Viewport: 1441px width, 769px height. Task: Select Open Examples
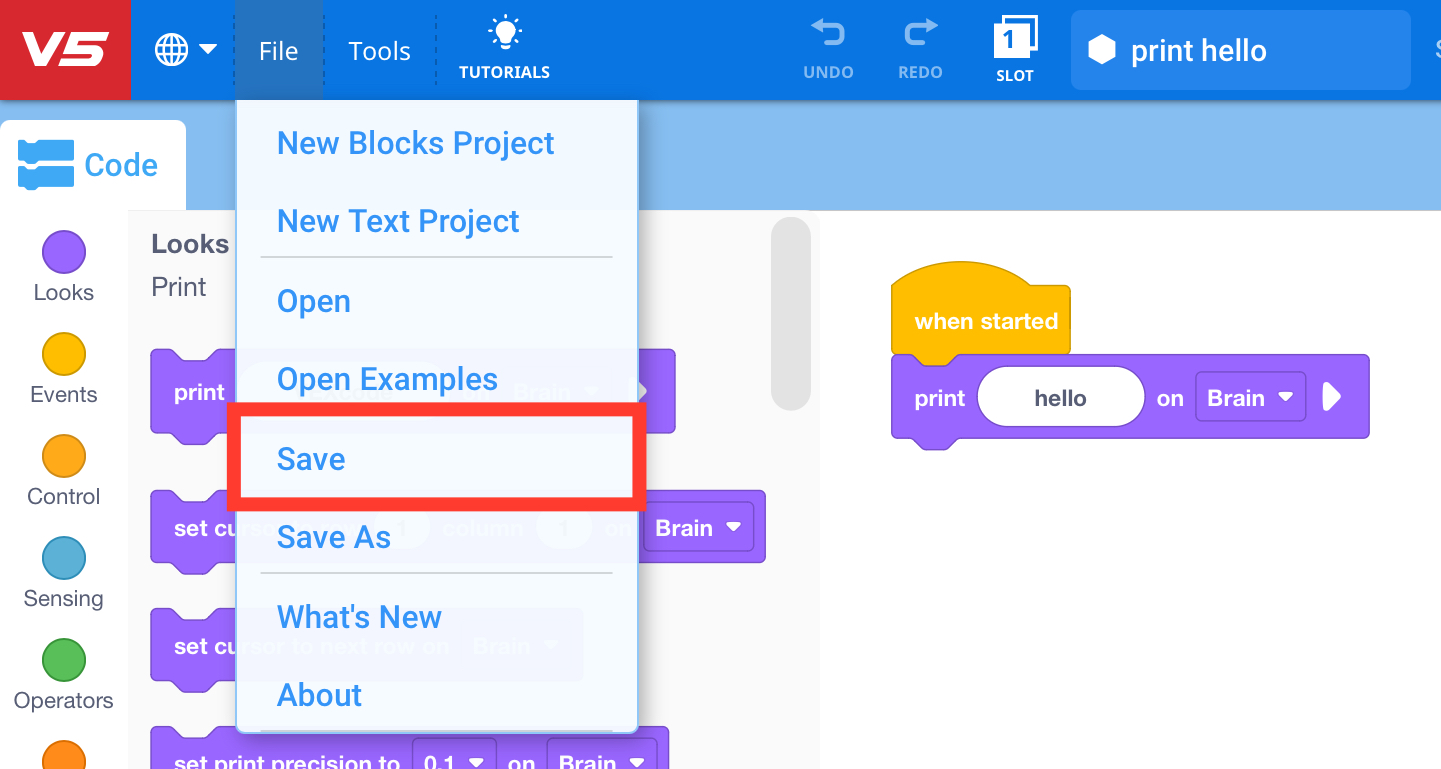coord(387,379)
